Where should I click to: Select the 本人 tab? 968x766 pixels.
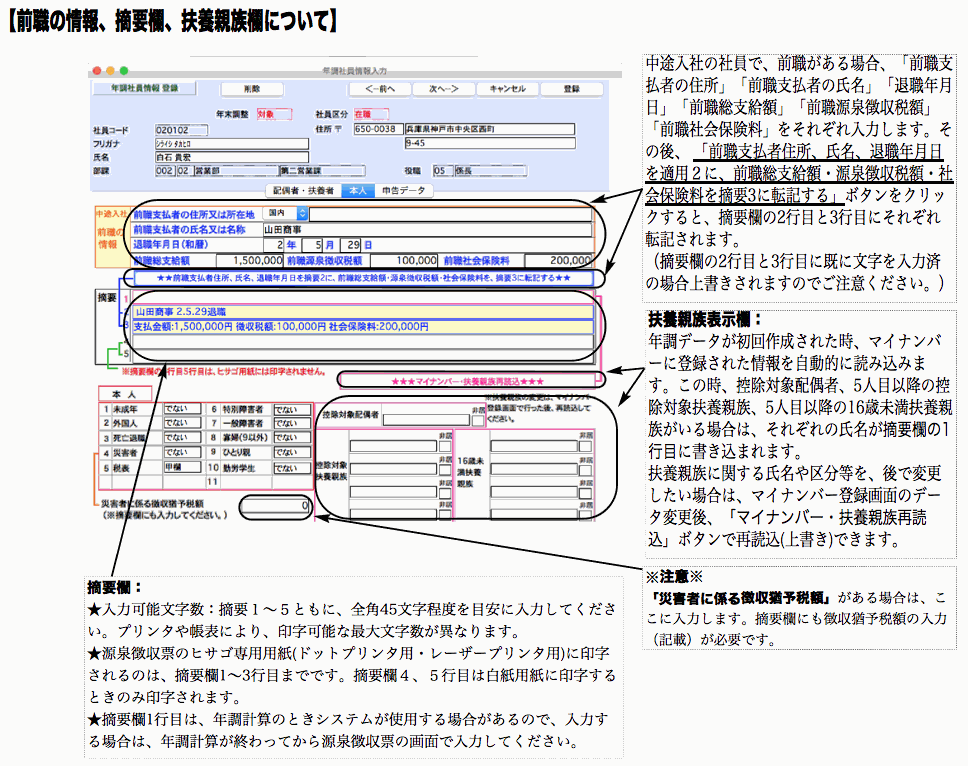tap(357, 189)
